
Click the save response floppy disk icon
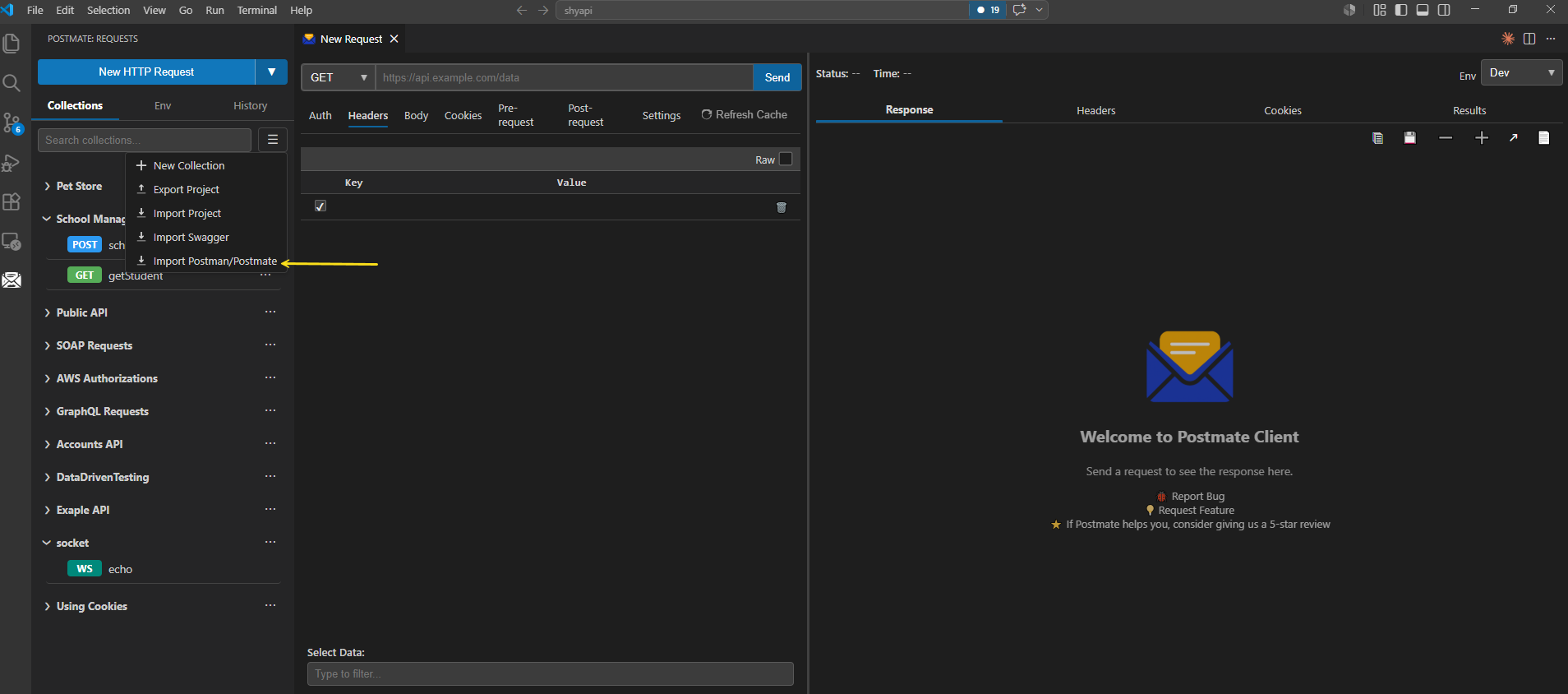click(1410, 138)
